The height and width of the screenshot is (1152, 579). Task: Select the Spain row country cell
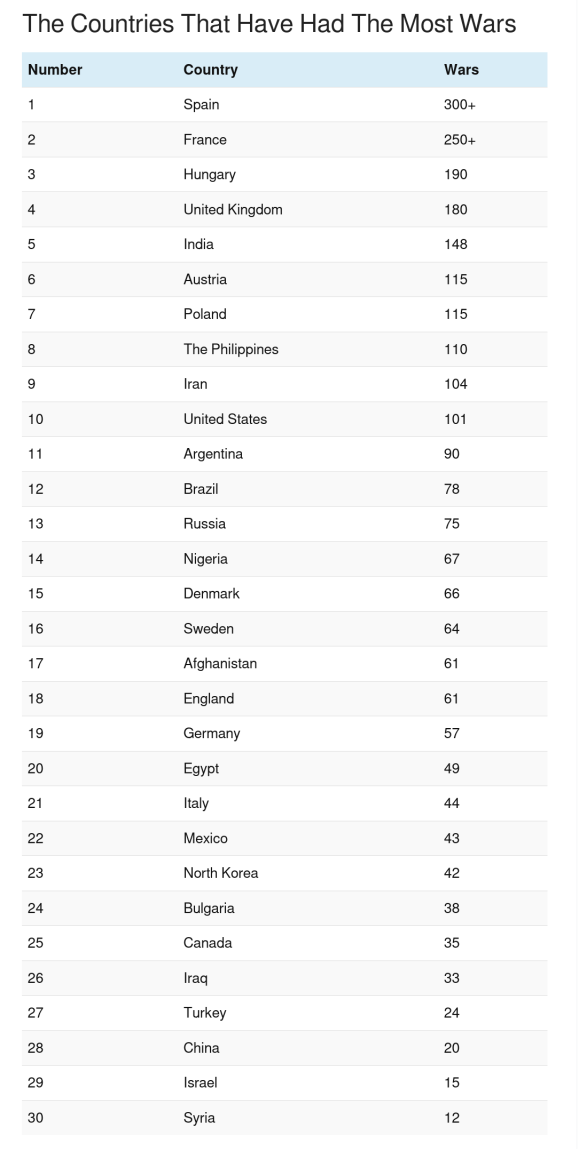pos(201,104)
